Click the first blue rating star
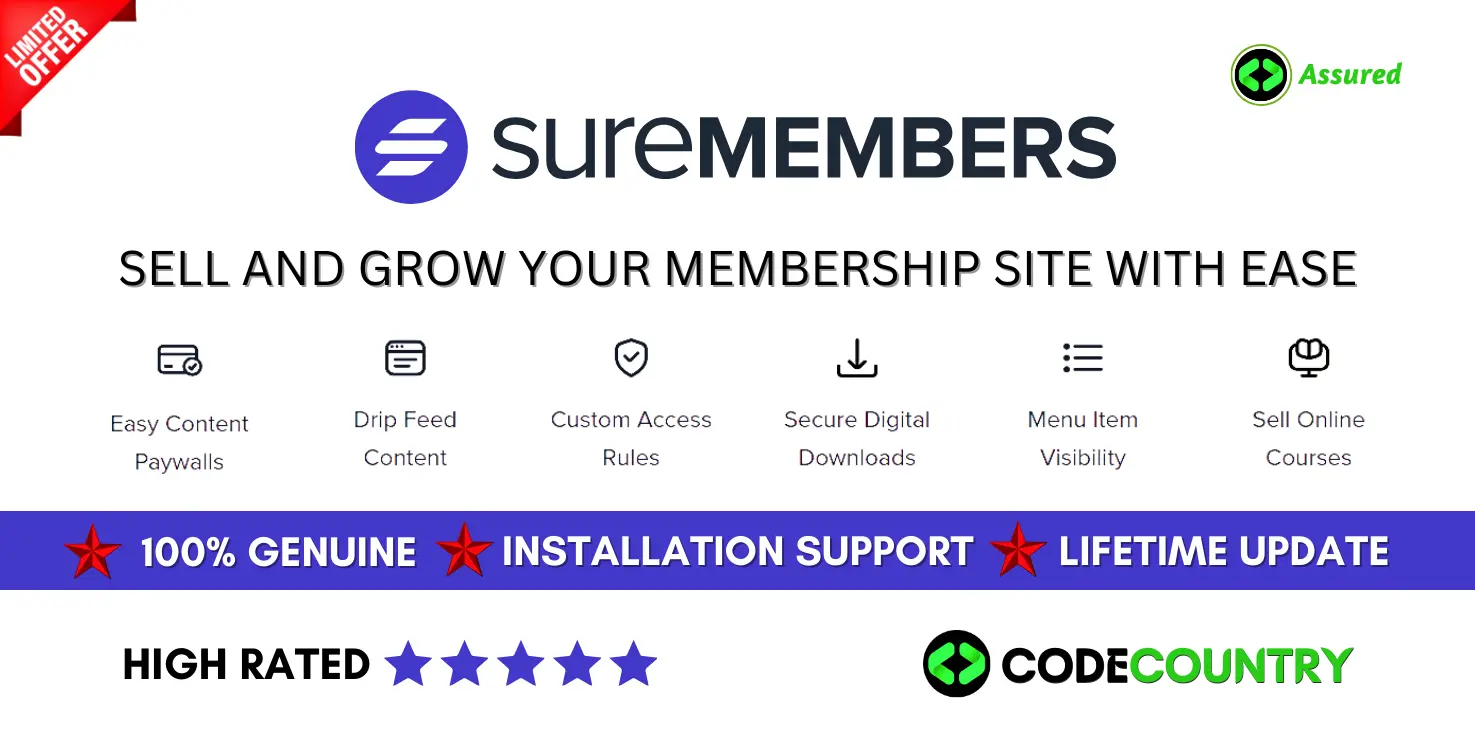Image resolution: width=1475 pixels, height=750 pixels. (x=408, y=664)
